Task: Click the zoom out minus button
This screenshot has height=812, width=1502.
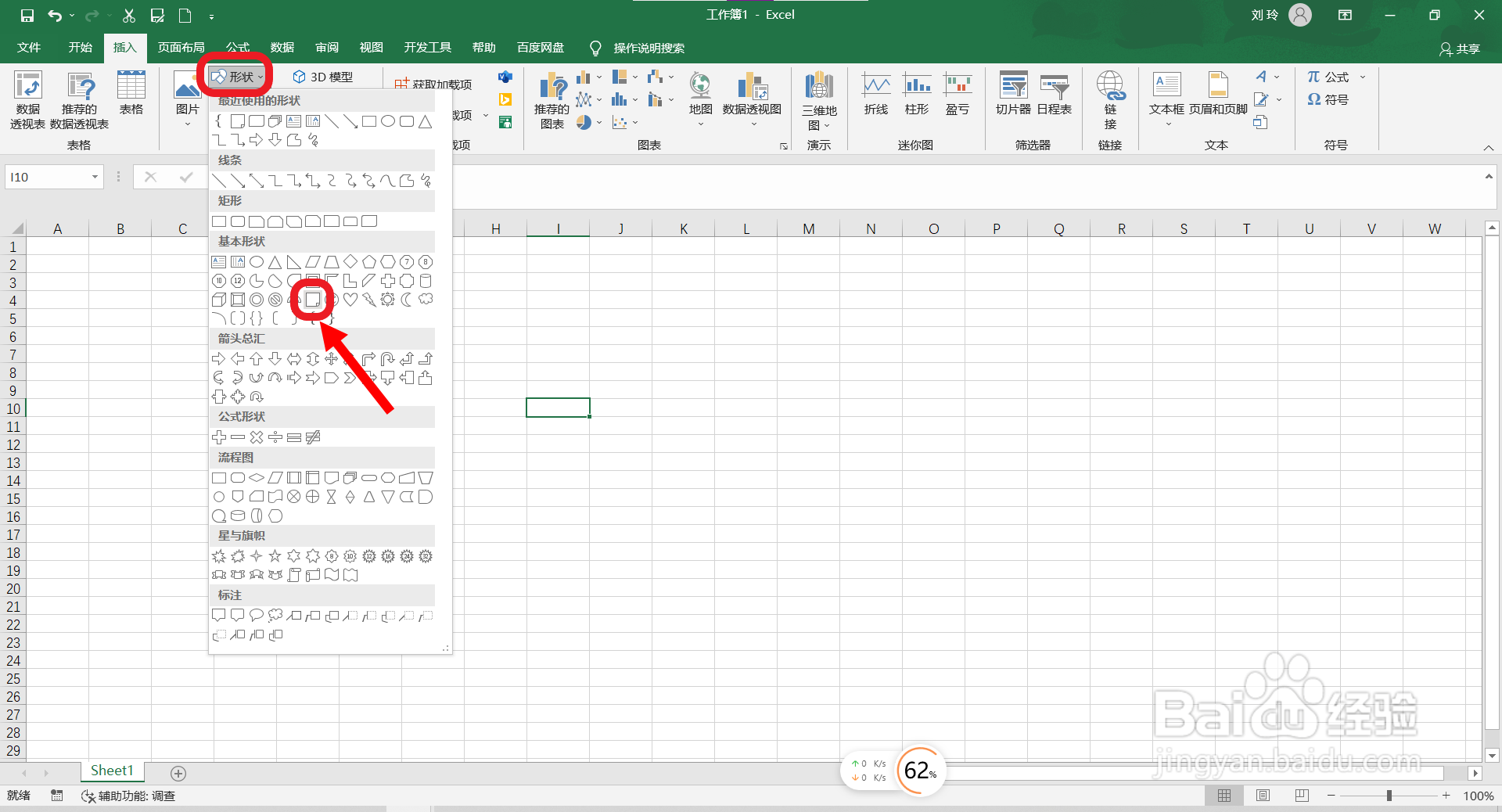Action: pyautogui.click(x=1331, y=796)
